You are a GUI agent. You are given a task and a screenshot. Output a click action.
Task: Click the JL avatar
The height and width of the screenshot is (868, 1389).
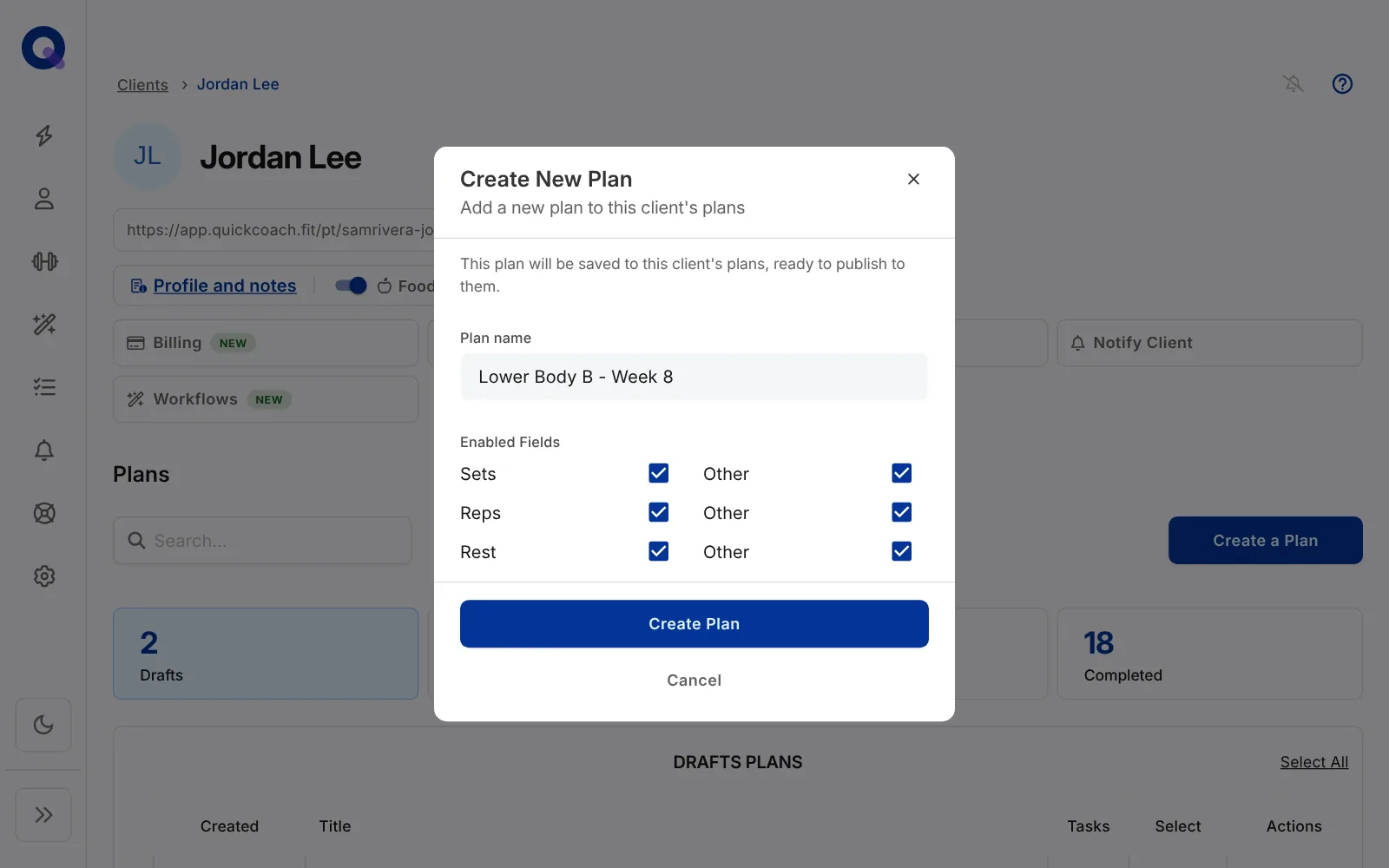click(148, 156)
